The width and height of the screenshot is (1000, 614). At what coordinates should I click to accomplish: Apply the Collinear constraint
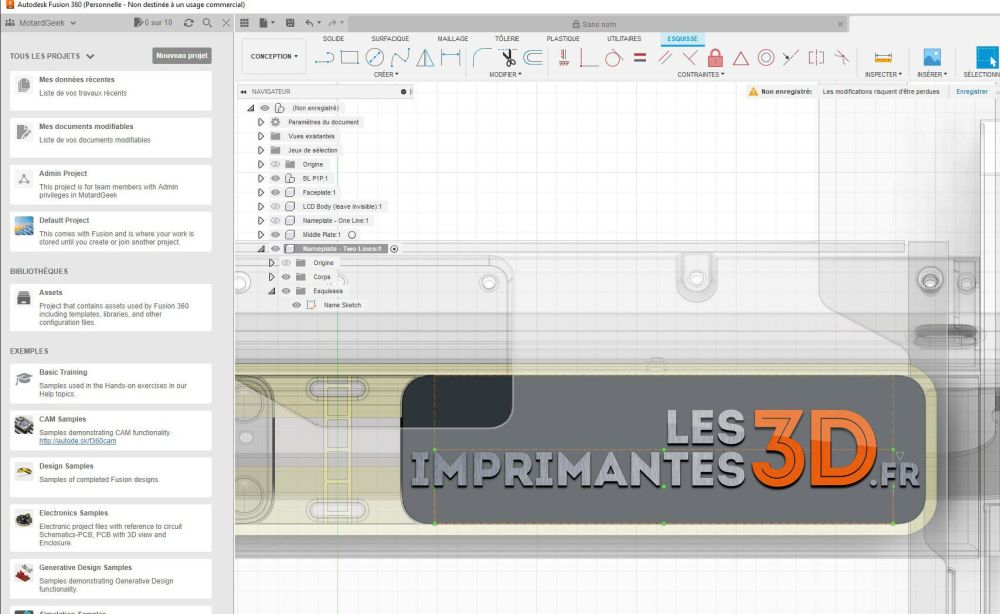coord(791,58)
